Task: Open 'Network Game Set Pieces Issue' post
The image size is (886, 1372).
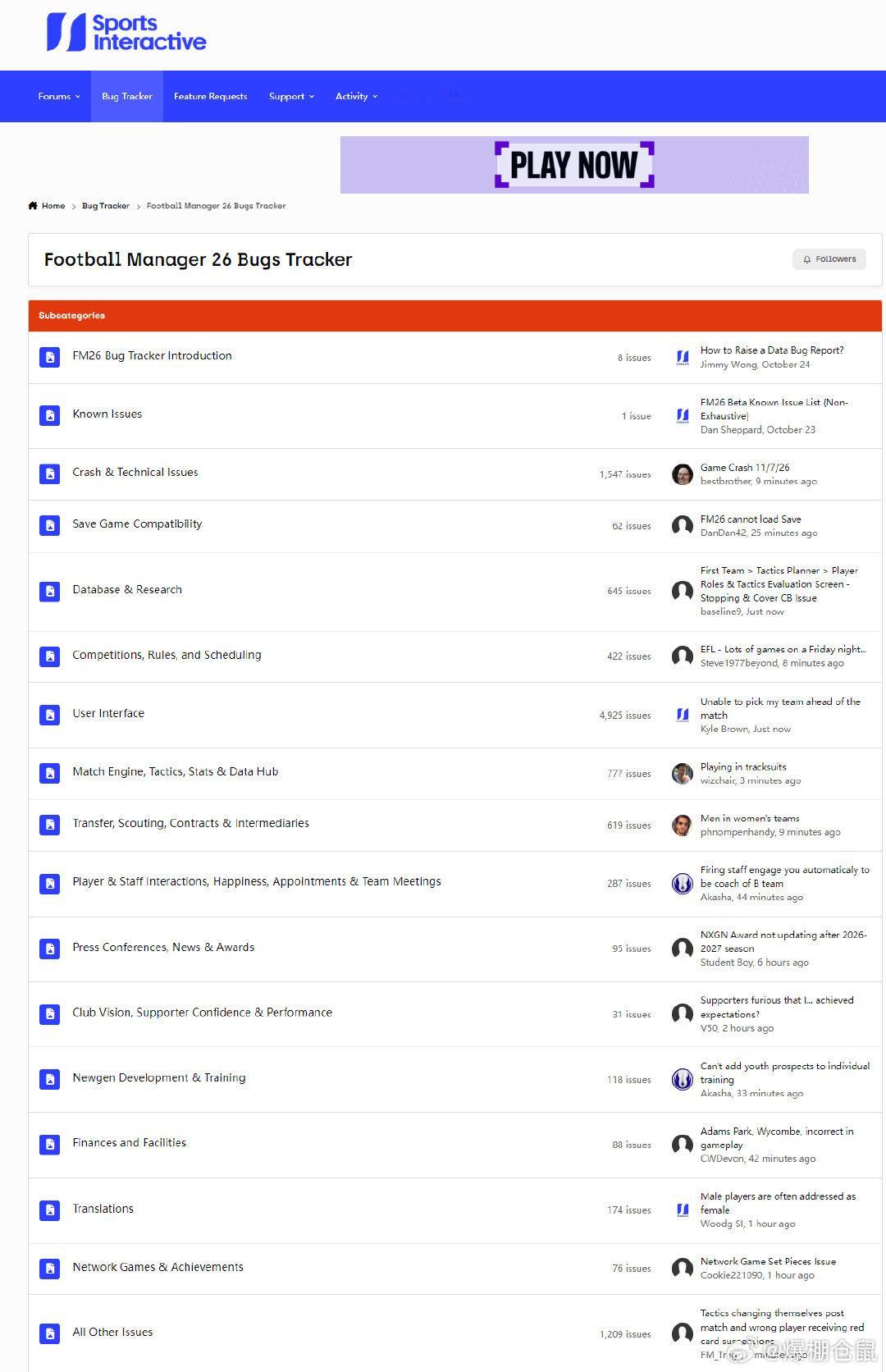Action: [x=768, y=1262]
